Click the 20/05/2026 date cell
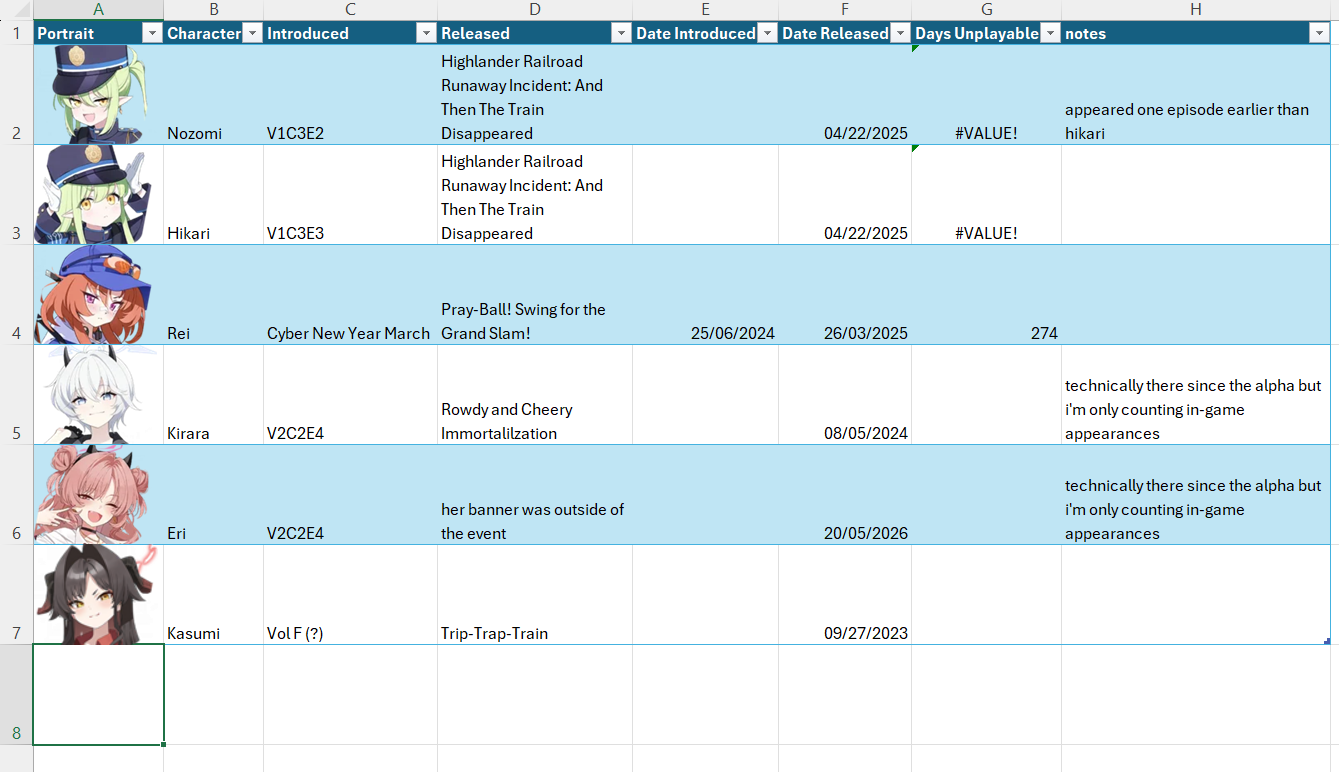The height and width of the screenshot is (772, 1339). [845, 495]
